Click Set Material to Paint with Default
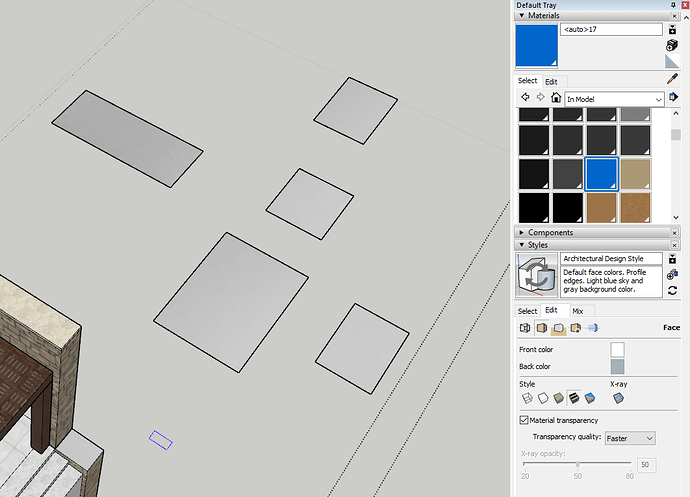Image resolution: width=690 pixels, height=497 pixels. 672,61
